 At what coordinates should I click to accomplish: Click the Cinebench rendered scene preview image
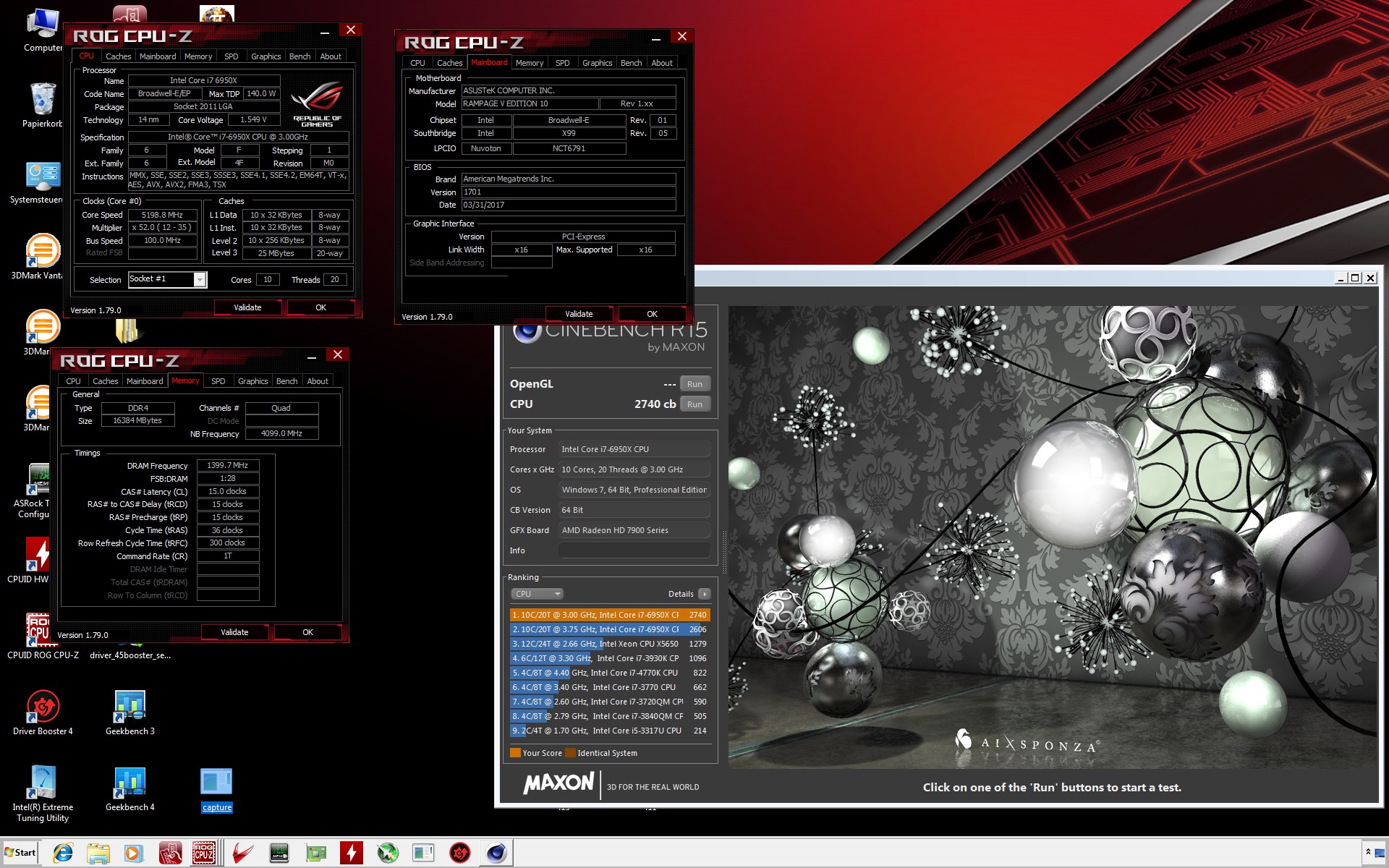(x=1053, y=537)
